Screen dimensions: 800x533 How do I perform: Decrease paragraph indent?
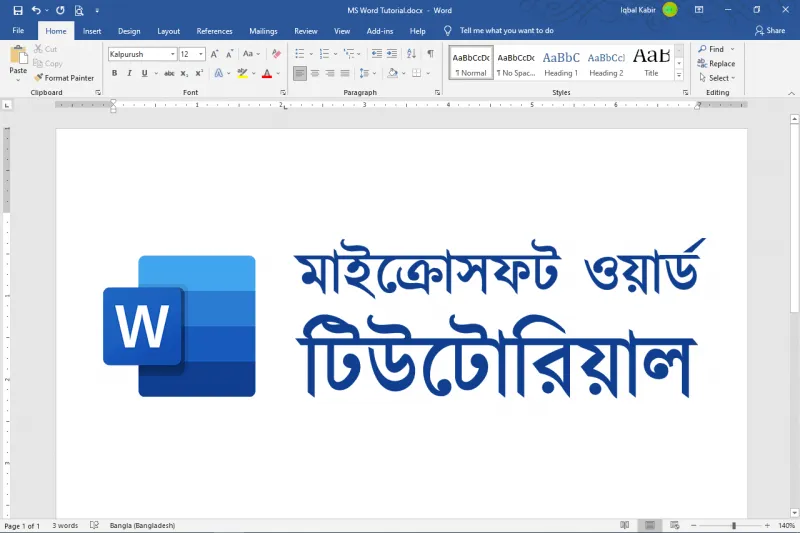377,54
